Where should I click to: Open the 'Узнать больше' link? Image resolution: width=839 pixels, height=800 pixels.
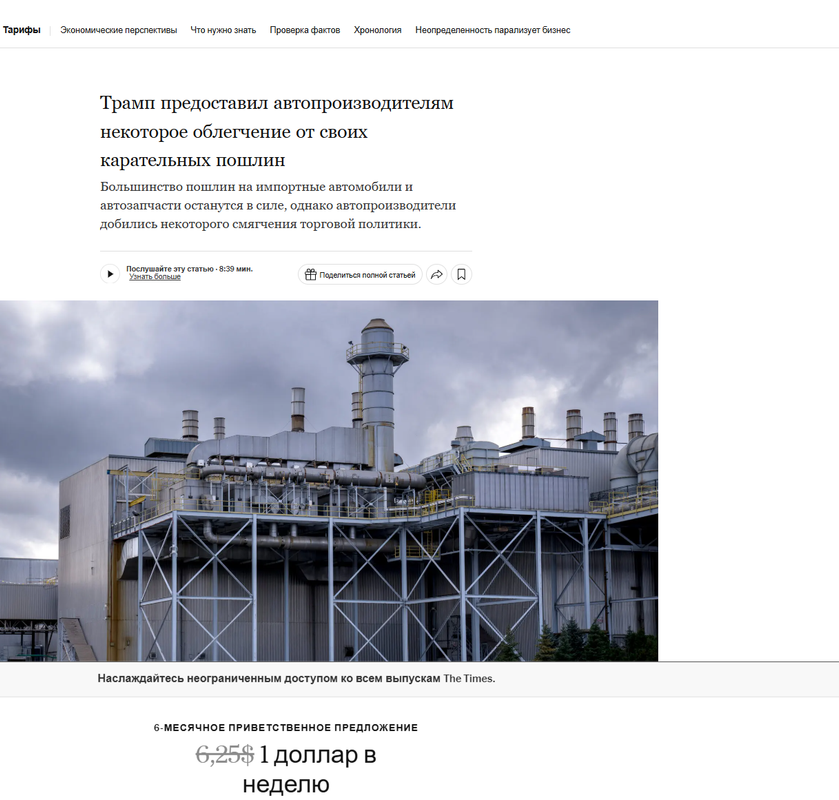click(x=155, y=277)
